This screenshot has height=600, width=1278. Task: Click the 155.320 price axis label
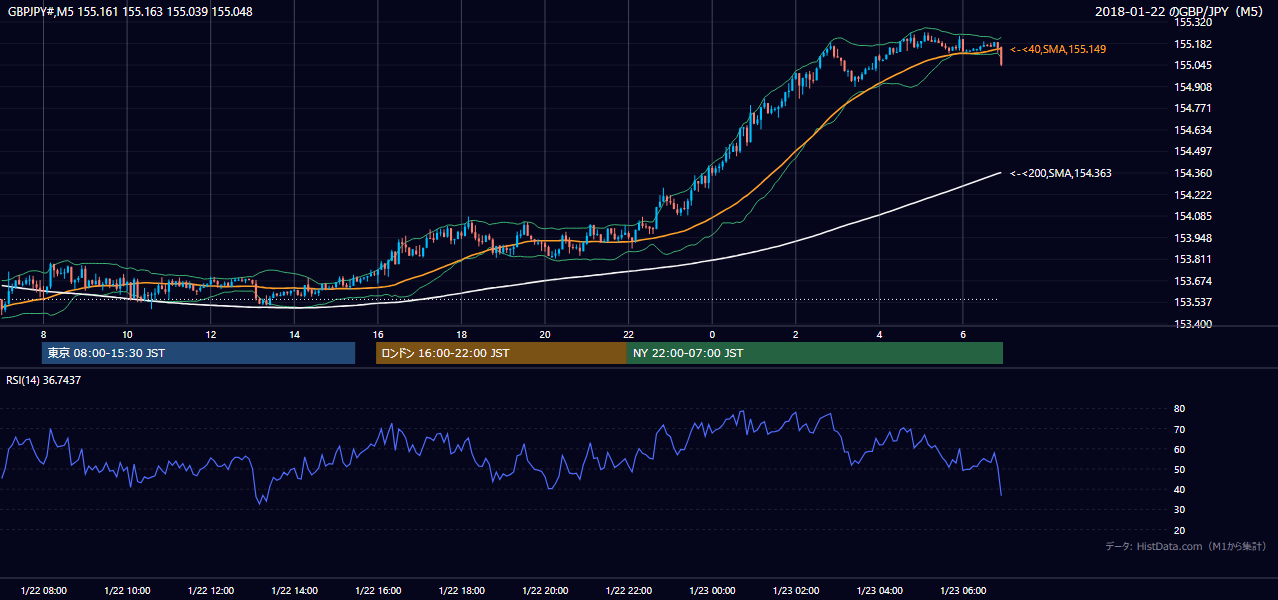[1192, 22]
